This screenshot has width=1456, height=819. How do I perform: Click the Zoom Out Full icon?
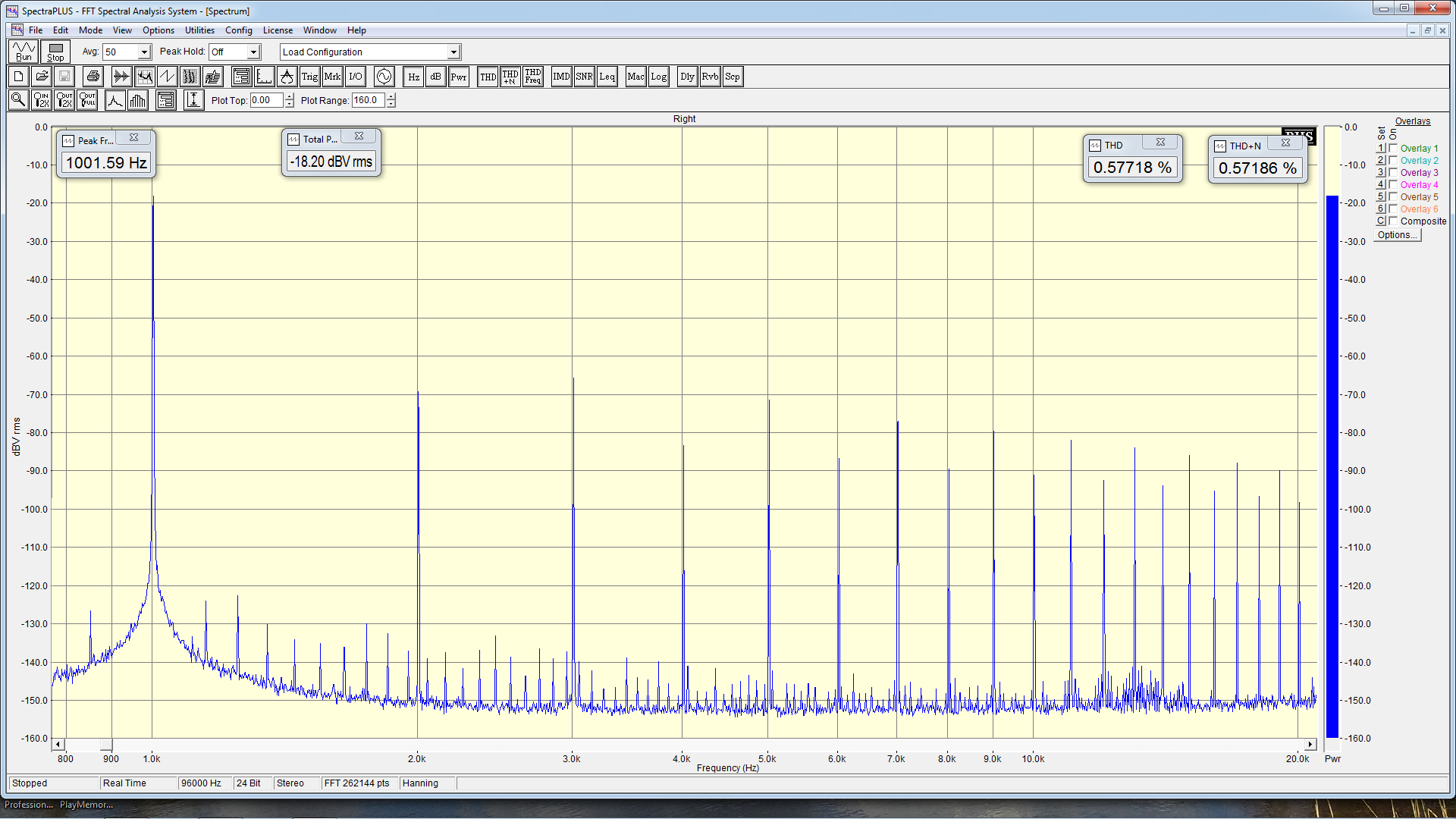(x=87, y=100)
